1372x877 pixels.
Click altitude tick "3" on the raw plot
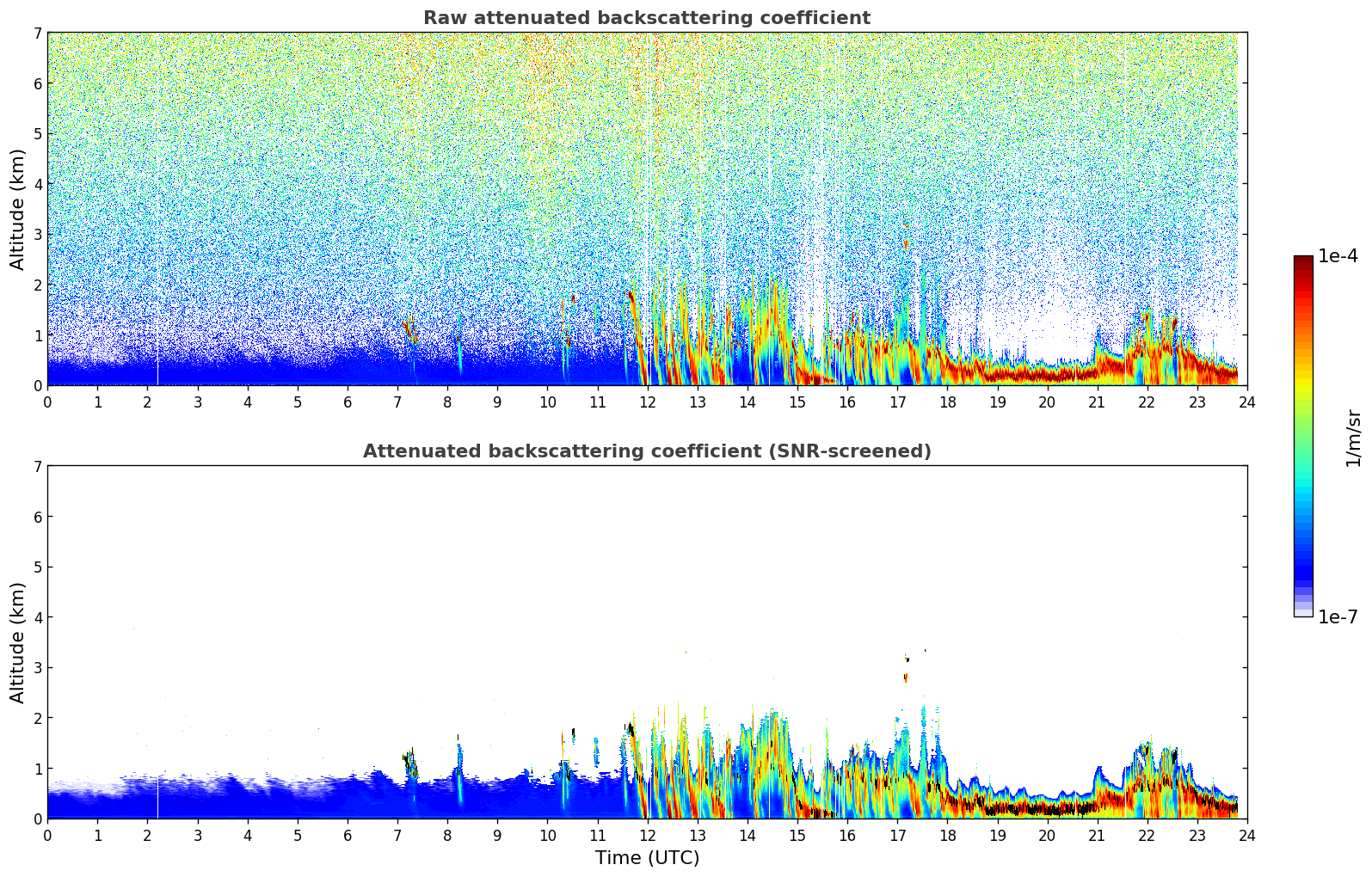pyautogui.click(x=38, y=235)
